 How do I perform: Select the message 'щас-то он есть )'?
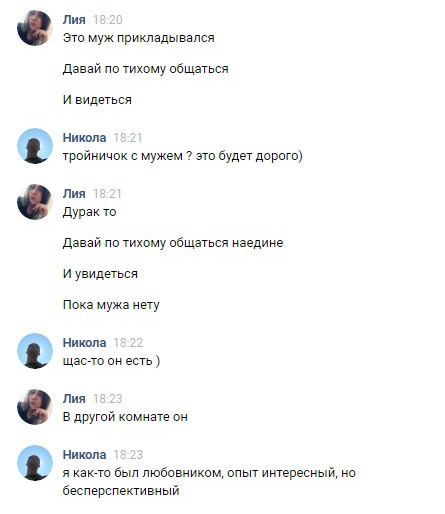(111, 361)
